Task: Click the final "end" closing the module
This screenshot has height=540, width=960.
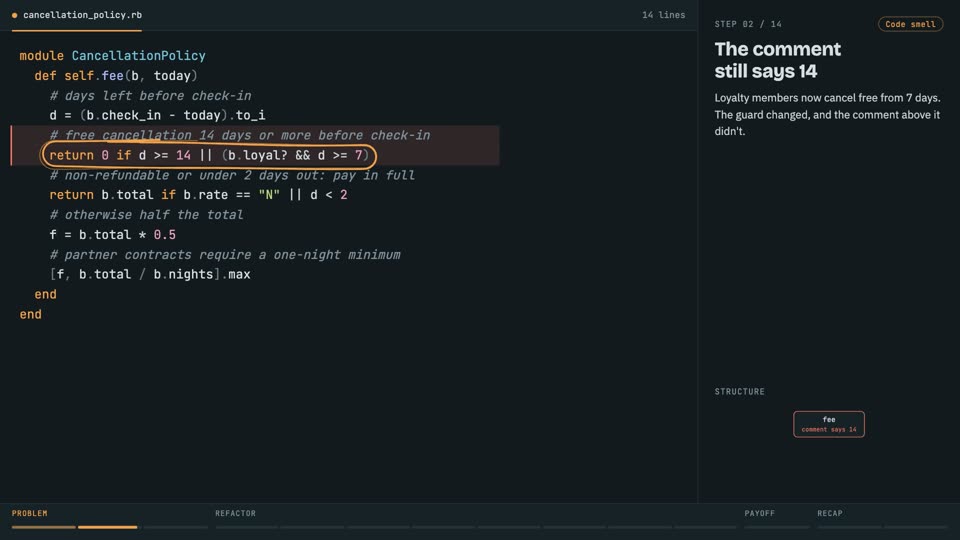Action: pos(31,315)
